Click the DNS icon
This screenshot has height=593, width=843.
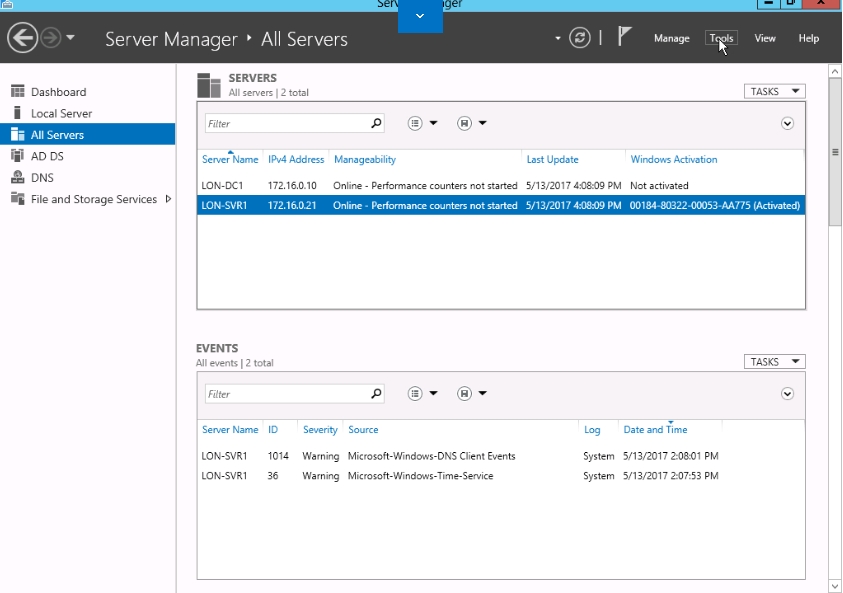pyautogui.click(x=18, y=177)
